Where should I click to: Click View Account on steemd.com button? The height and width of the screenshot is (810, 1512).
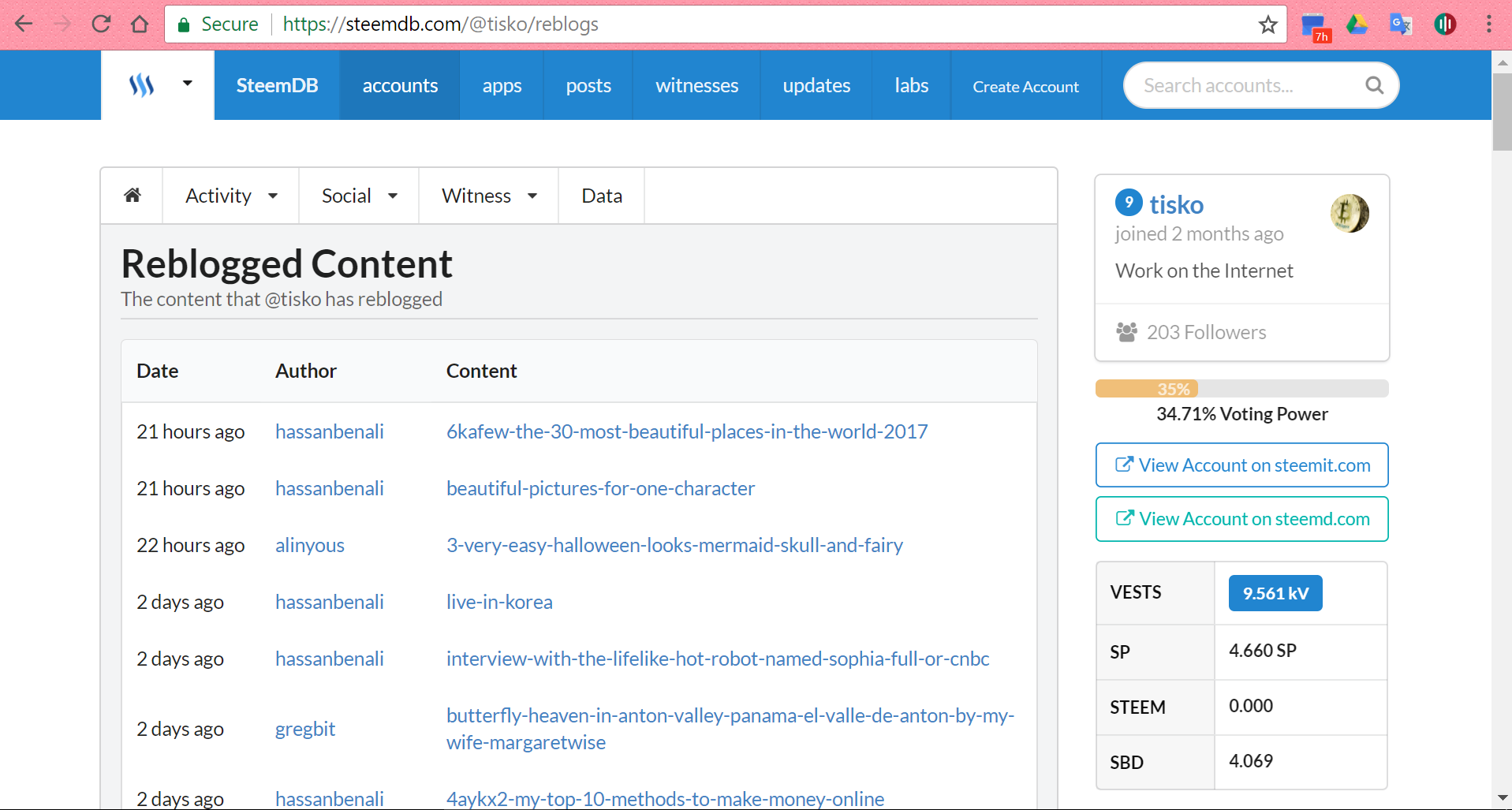1241,519
